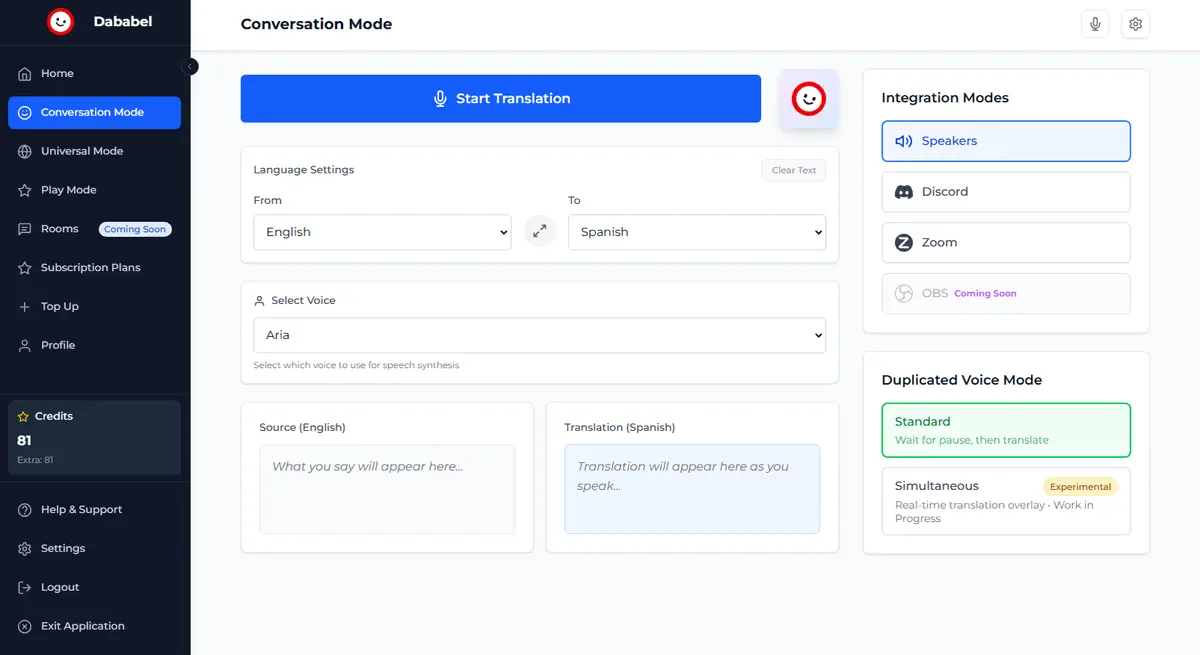Click the Play Mode star icon
Screen dimensions: 1200x655
(x=25, y=190)
